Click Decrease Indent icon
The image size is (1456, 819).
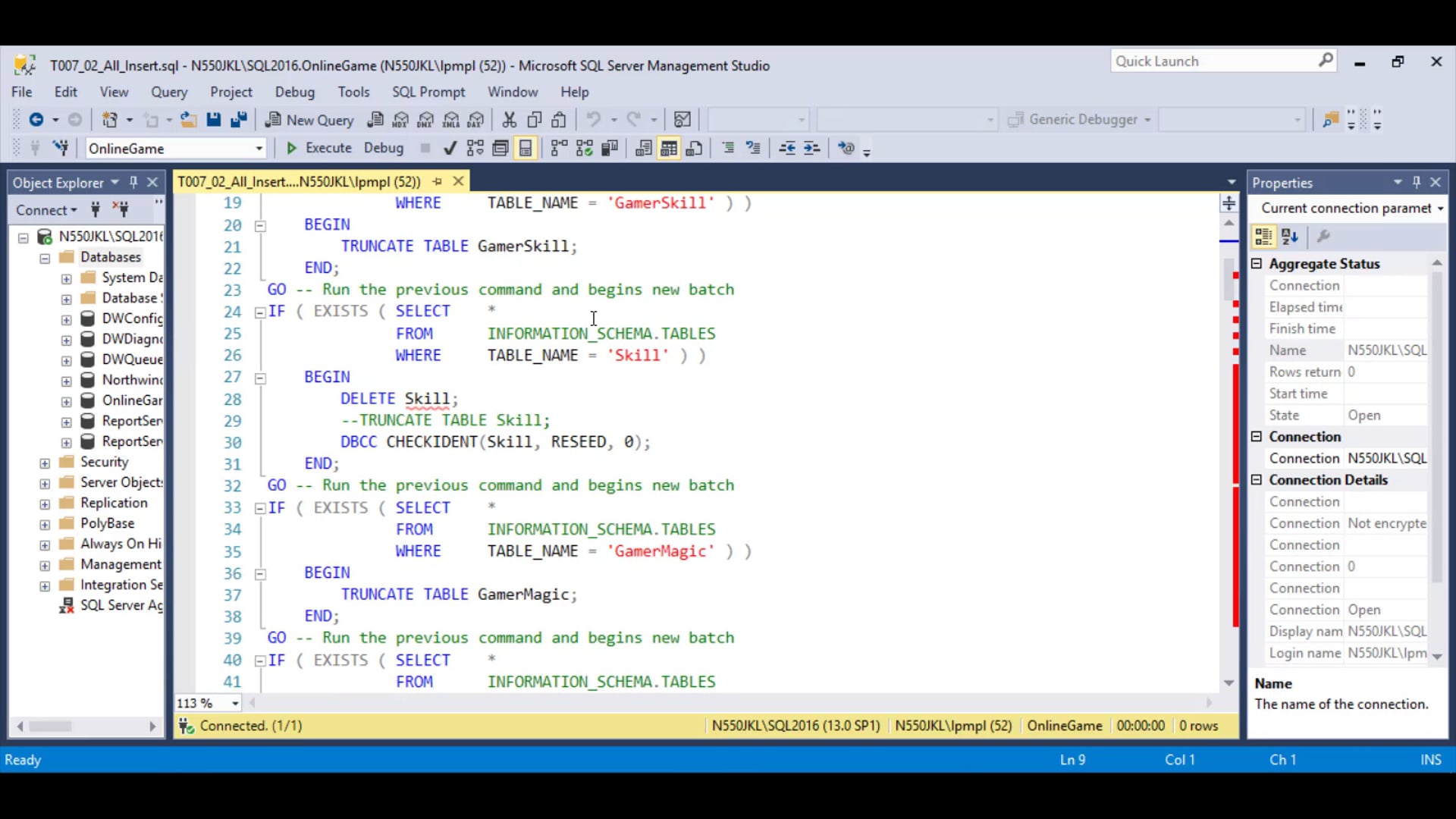[x=787, y=149]
